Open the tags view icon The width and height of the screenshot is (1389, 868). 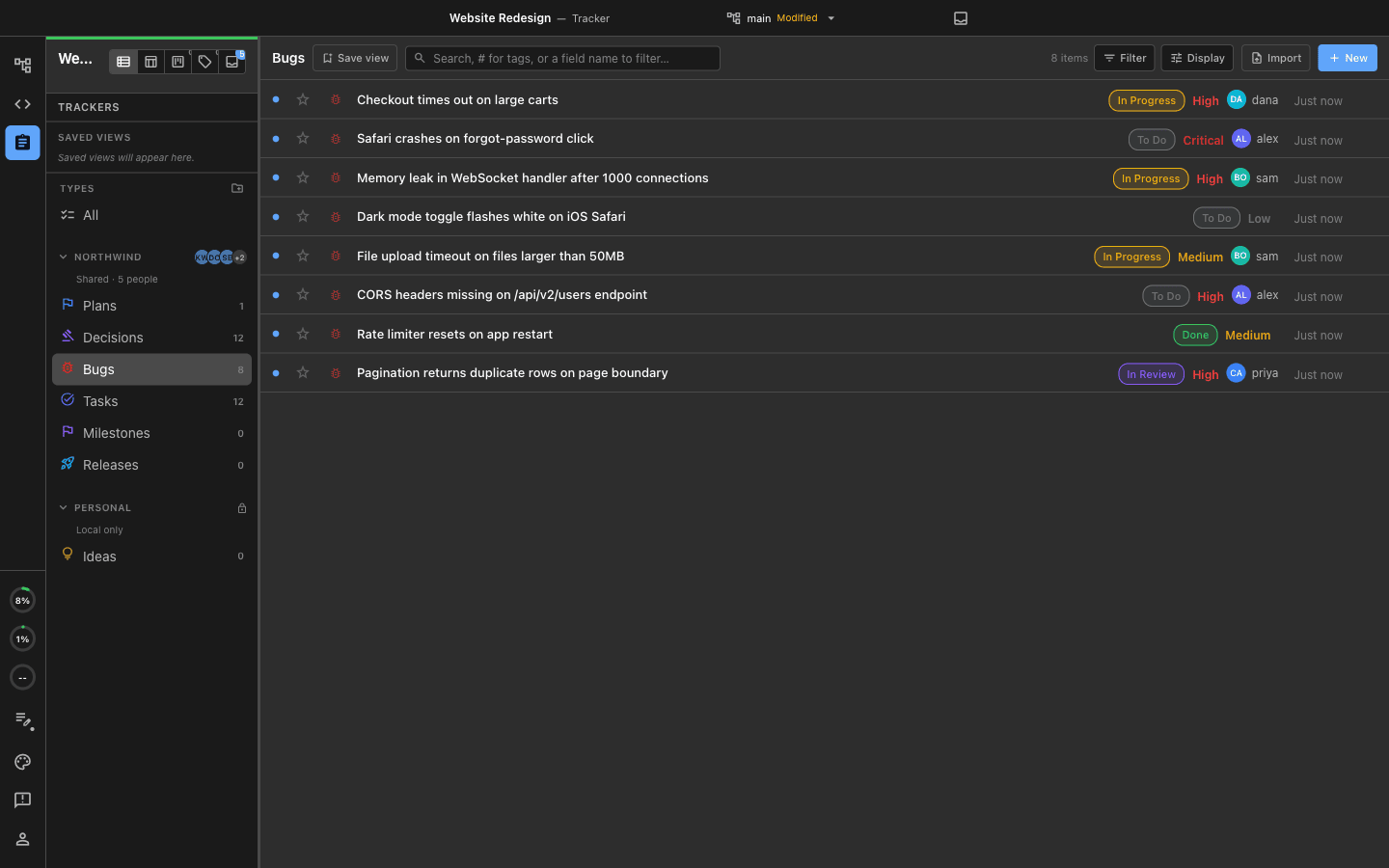[204, 62]
